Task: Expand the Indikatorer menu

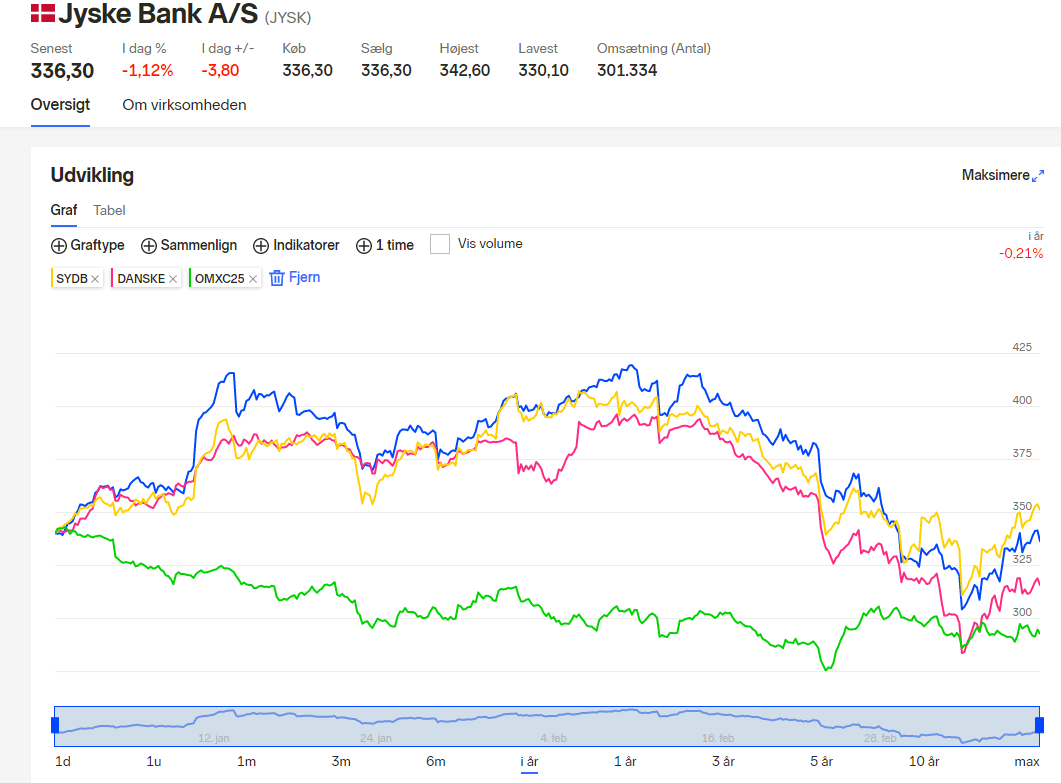Action: pos(296,245)
